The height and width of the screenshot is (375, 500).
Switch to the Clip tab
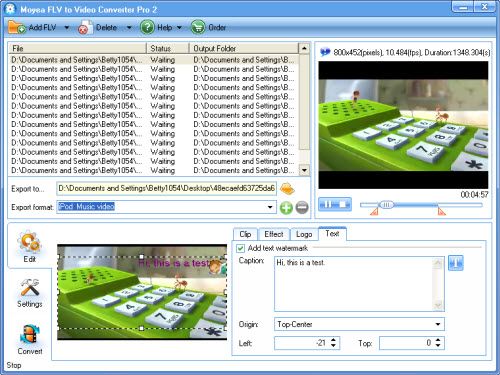point(245,234)
